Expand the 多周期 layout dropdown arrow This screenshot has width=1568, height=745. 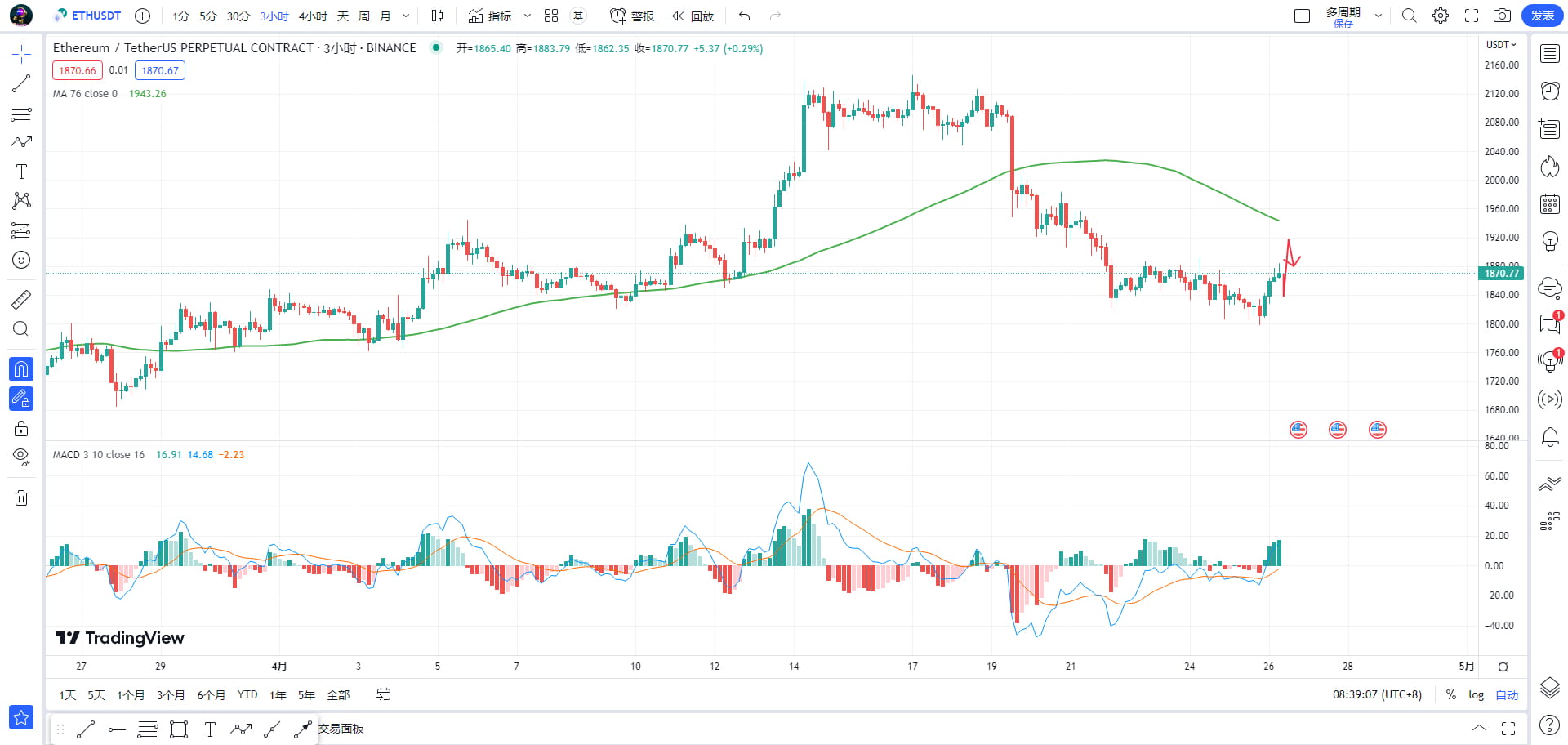[1379, 16]
